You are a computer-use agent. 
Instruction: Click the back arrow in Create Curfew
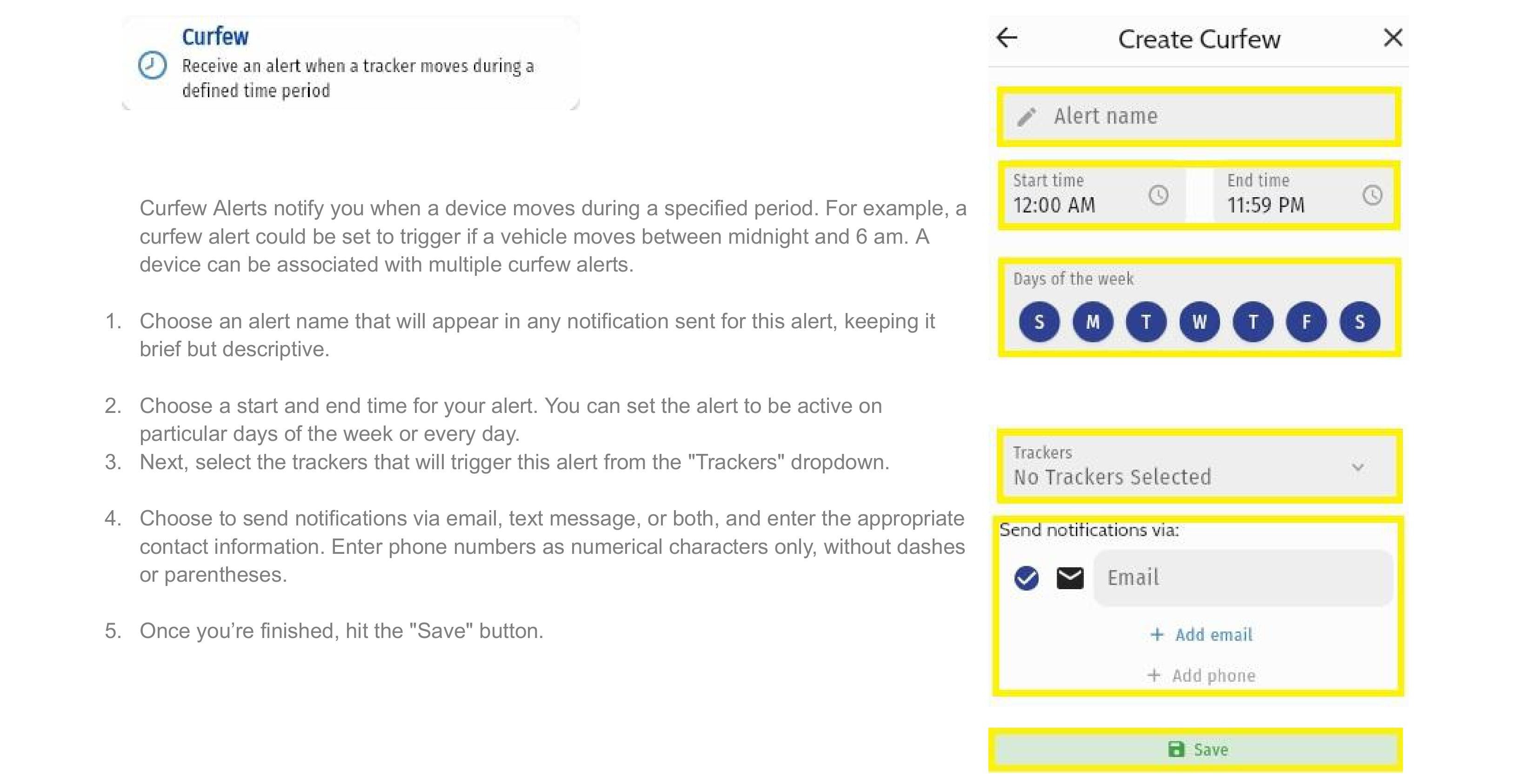(x=1007, y=38)
